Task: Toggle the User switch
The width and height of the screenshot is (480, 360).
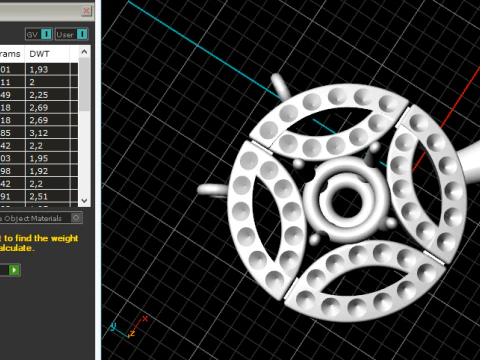Action: coord(71,34)
